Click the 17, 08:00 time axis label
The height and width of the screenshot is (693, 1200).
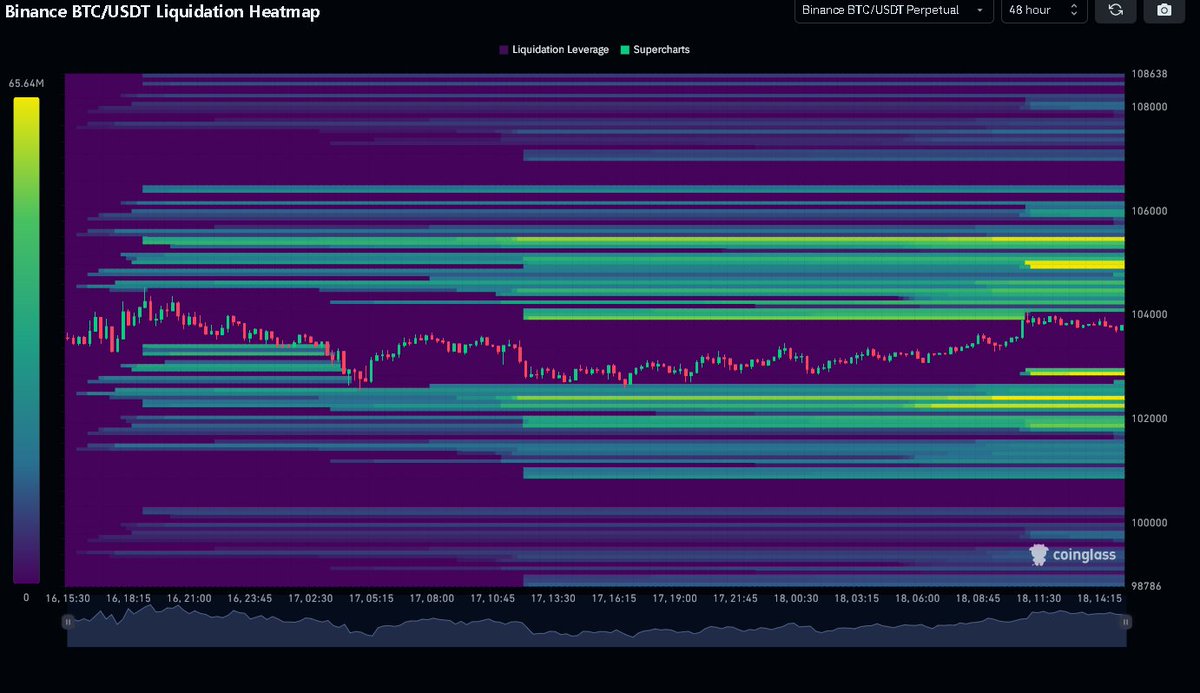(432, 598)
